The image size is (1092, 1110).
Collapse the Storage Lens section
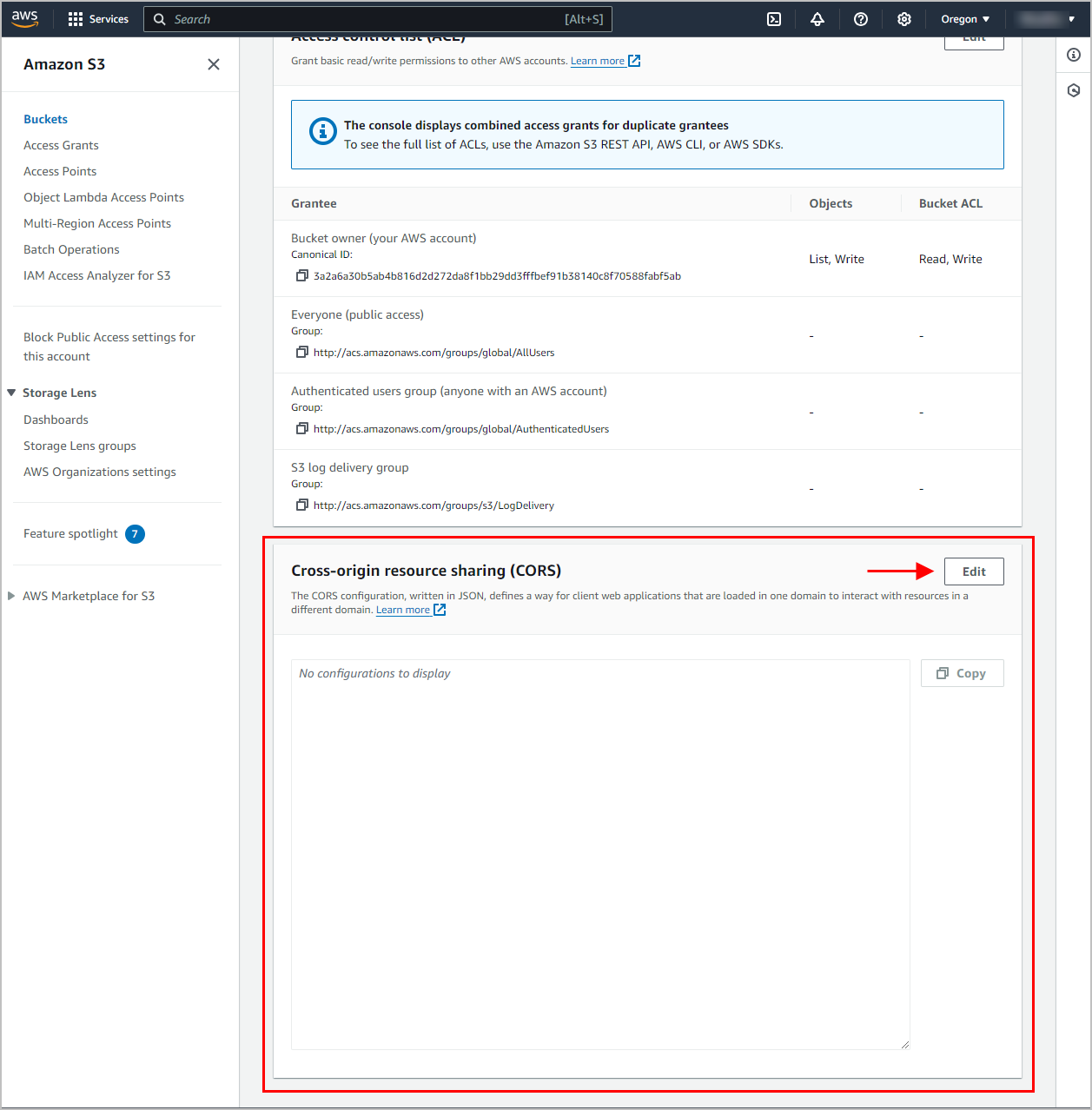11,393
